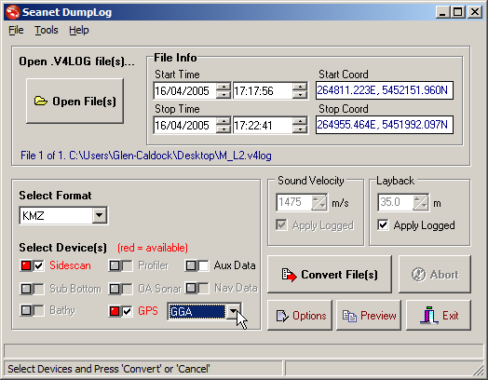Toggle the Bathy device checkbox

(x=39, y=311)
